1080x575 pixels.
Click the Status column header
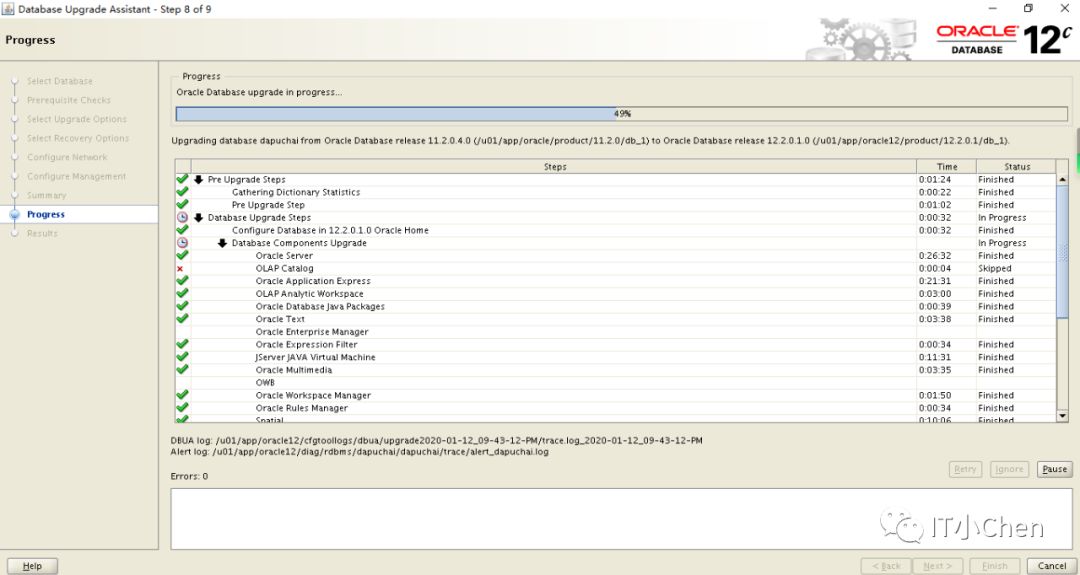tap(1017, 167)
